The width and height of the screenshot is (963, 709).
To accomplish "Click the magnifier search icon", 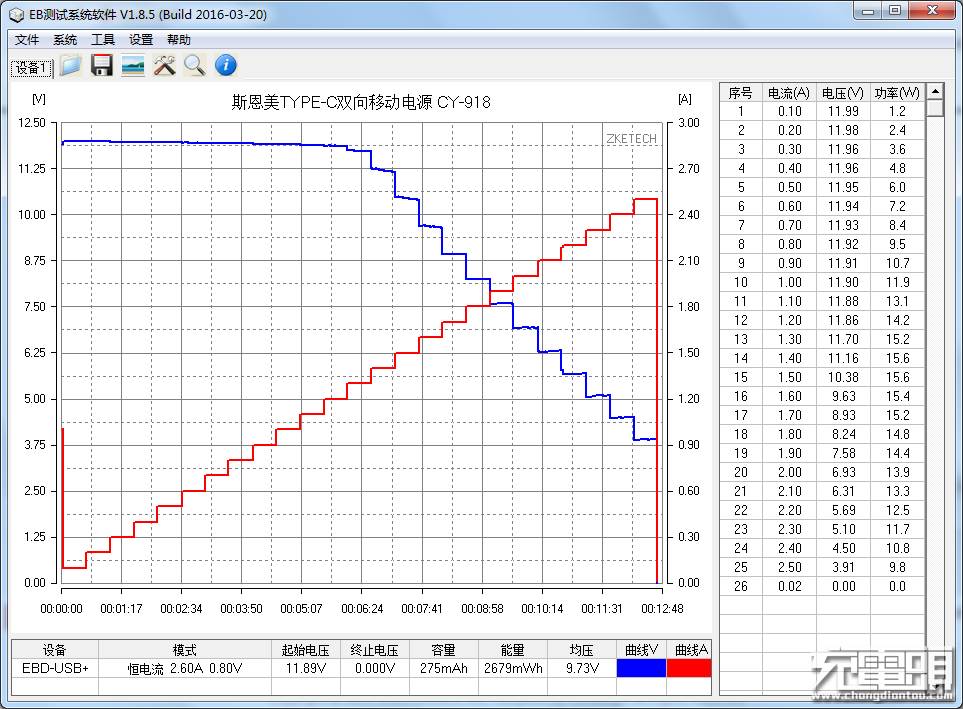I will 195,65.
